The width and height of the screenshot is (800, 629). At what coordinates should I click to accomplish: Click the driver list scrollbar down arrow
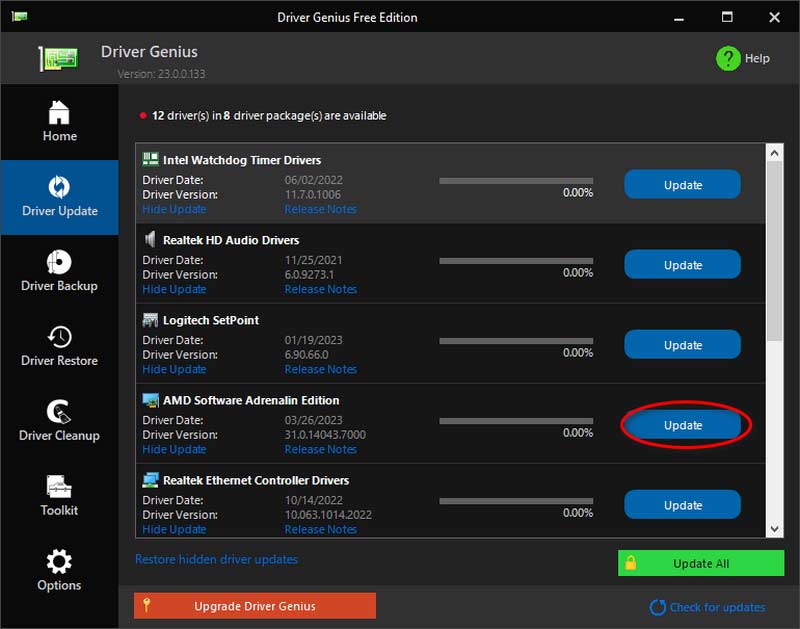click(x=774, y=529)
